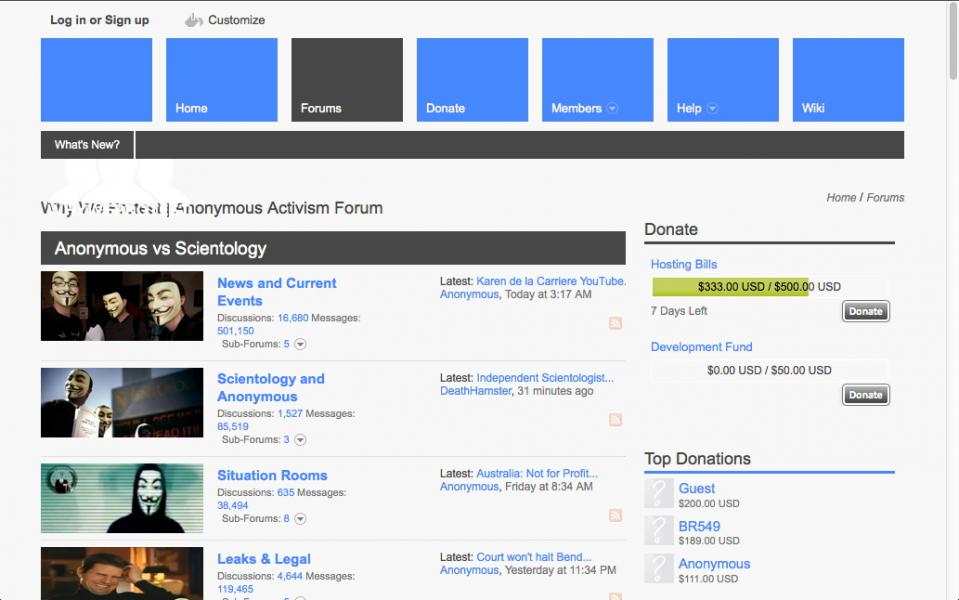Open RSS feed for News and Current Events
Image resolution: width=959 pixels, height=600 pixels.
615,323
